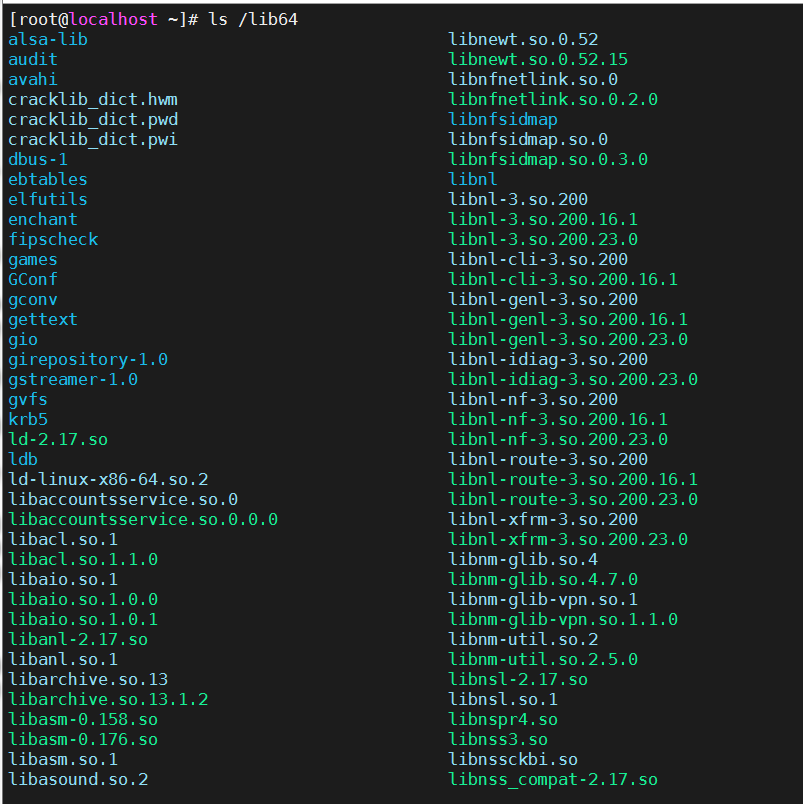
Task: Click the libarchive.so.13.1.2 entry
Action: pos(108,699)
